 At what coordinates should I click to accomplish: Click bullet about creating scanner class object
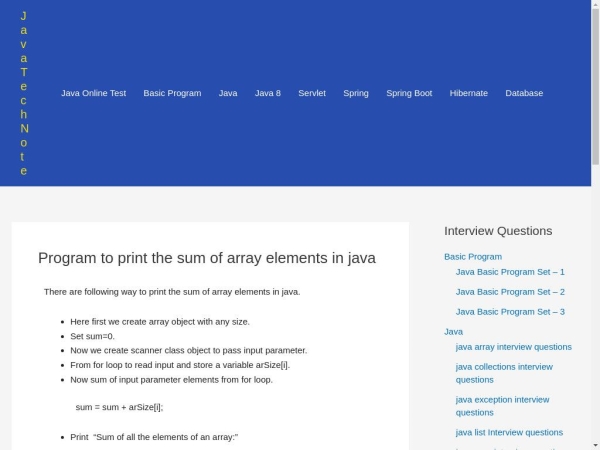(x=189, y=351)
